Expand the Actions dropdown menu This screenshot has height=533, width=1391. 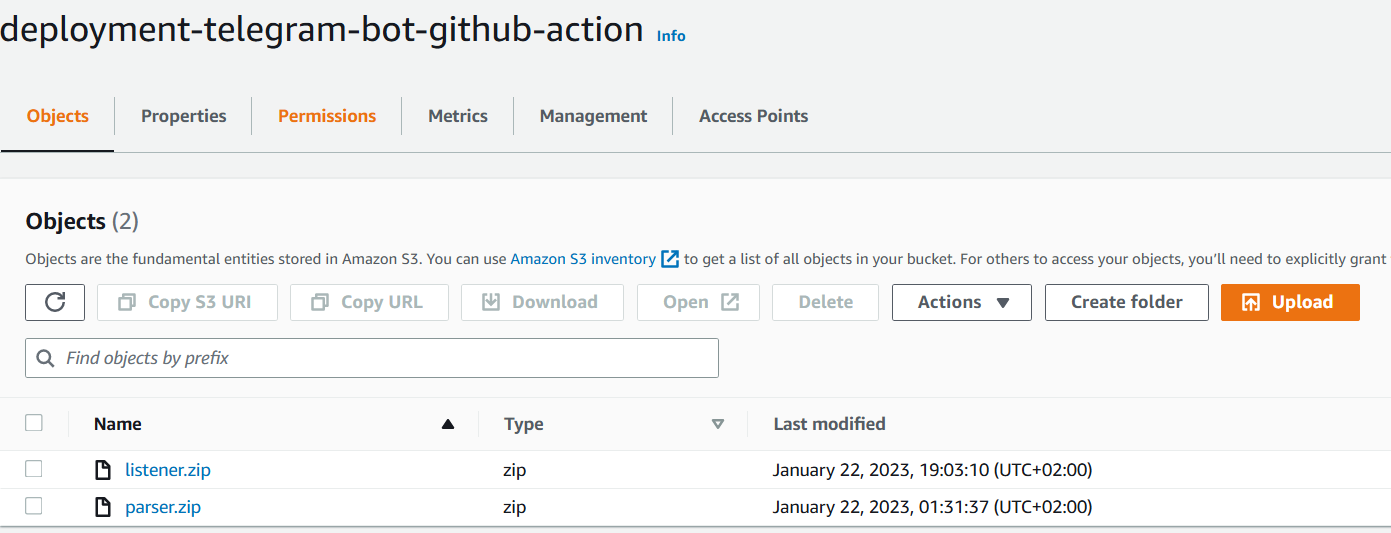pyautogui.click(x=961, y=302)
